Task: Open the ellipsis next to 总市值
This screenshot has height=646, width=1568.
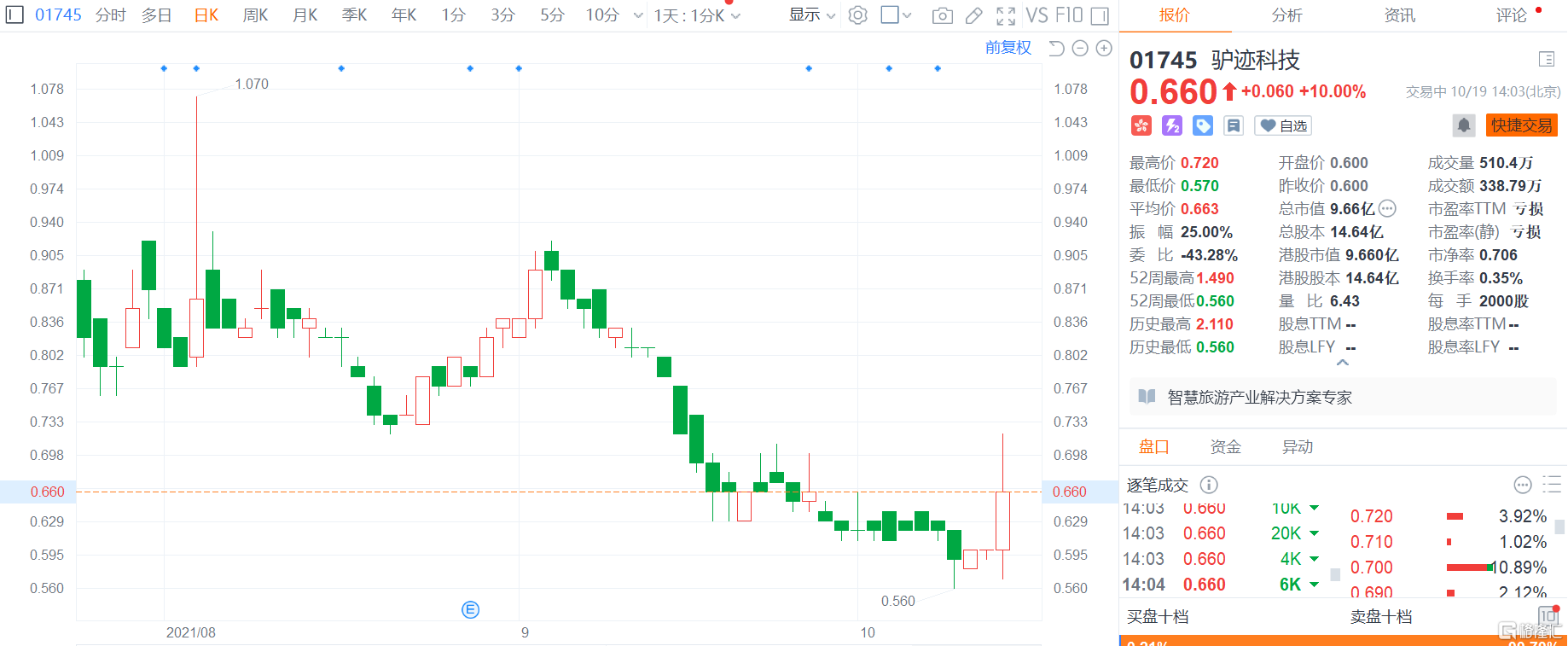Action: click(1387, 208)
